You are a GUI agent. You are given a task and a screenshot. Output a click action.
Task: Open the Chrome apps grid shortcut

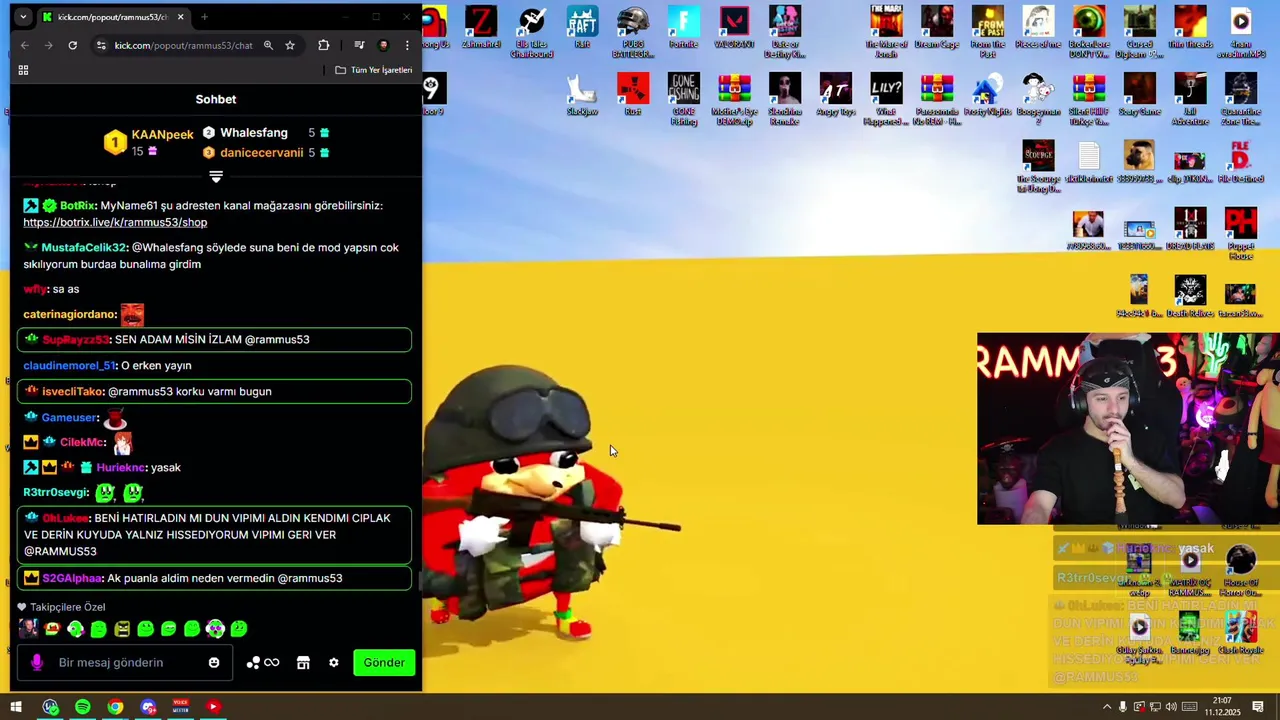[23, 70]
